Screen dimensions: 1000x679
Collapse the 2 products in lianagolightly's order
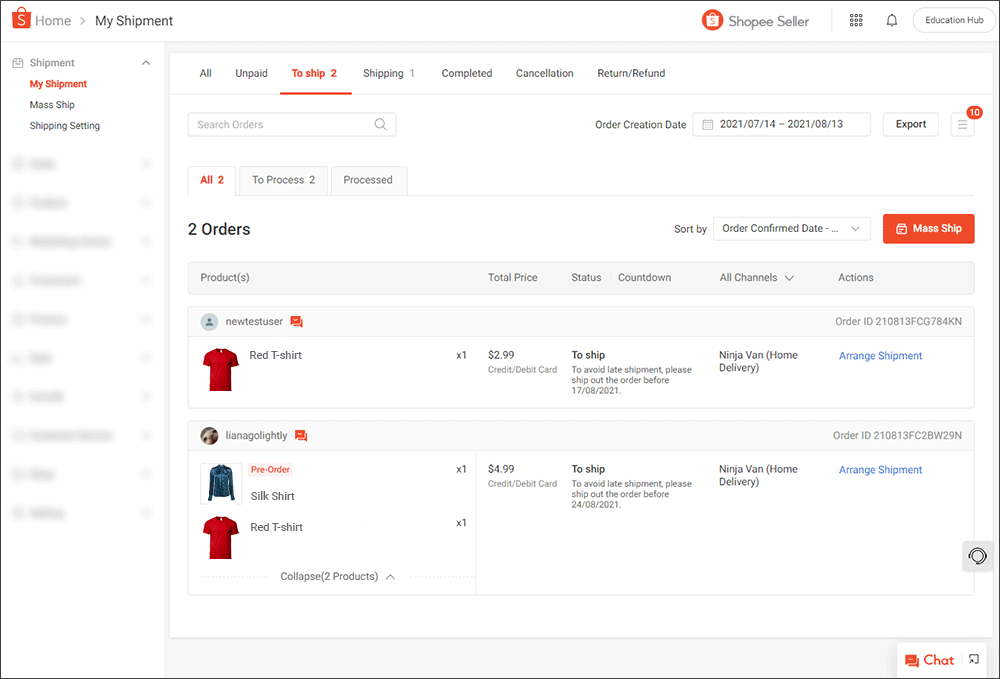pos(331,576)
